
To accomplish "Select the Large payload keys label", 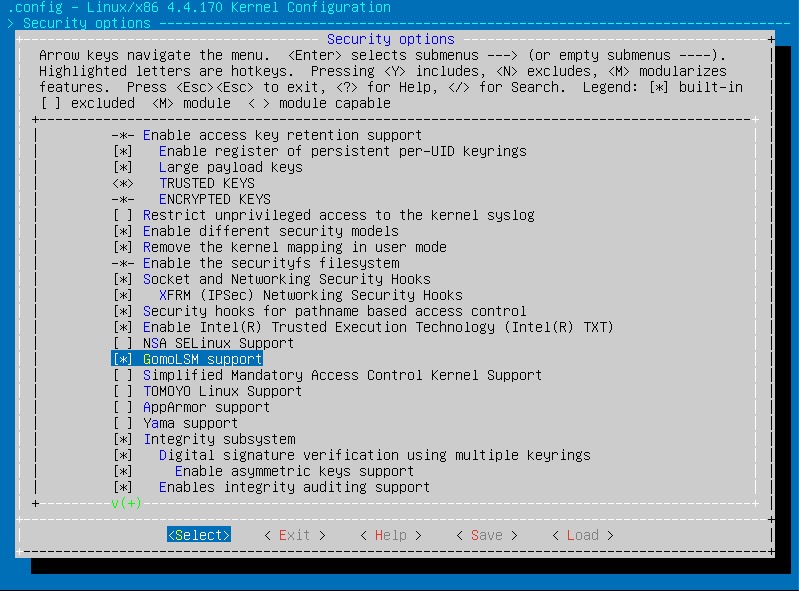I will [230, 167].
